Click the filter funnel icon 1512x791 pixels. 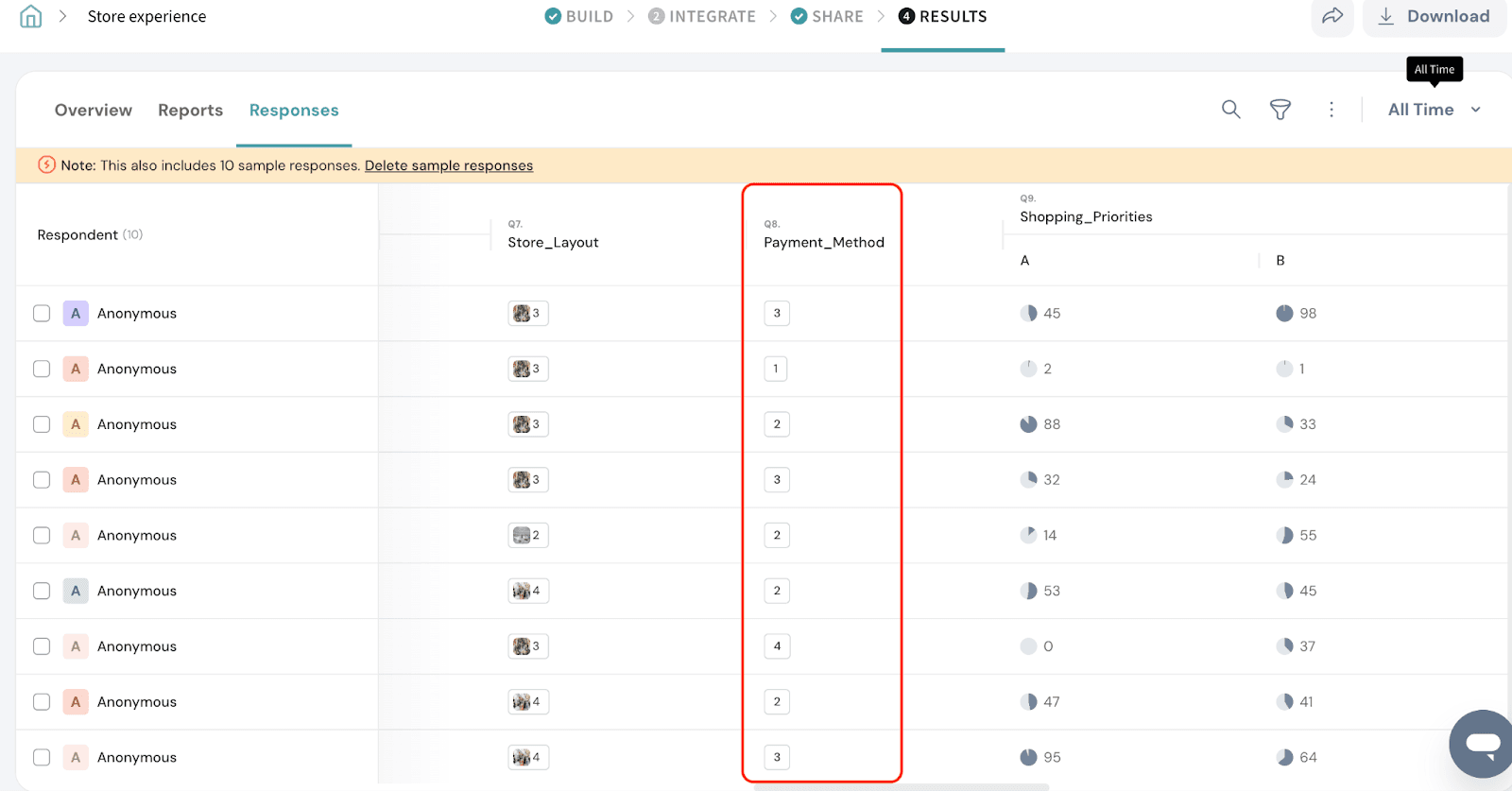tap(1280, 110)
